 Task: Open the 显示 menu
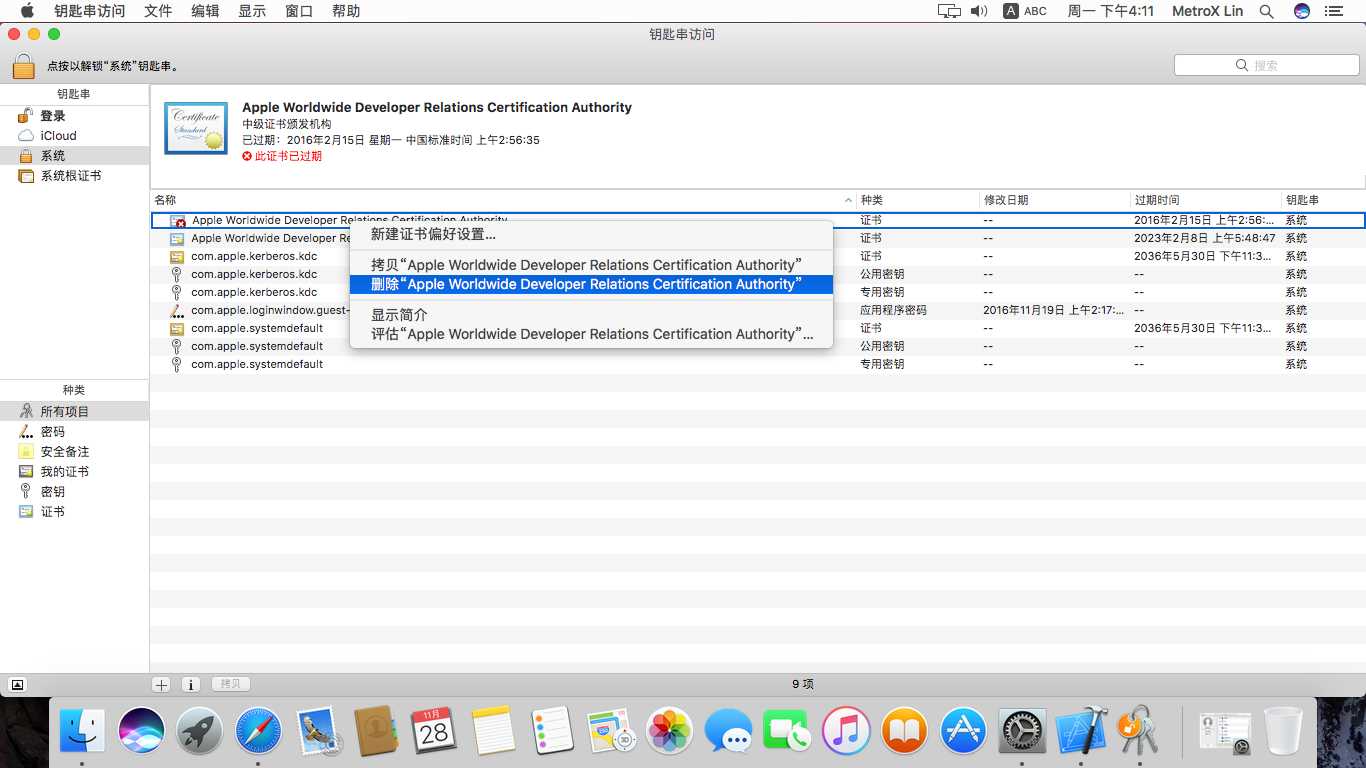click(x=252, y=11)
